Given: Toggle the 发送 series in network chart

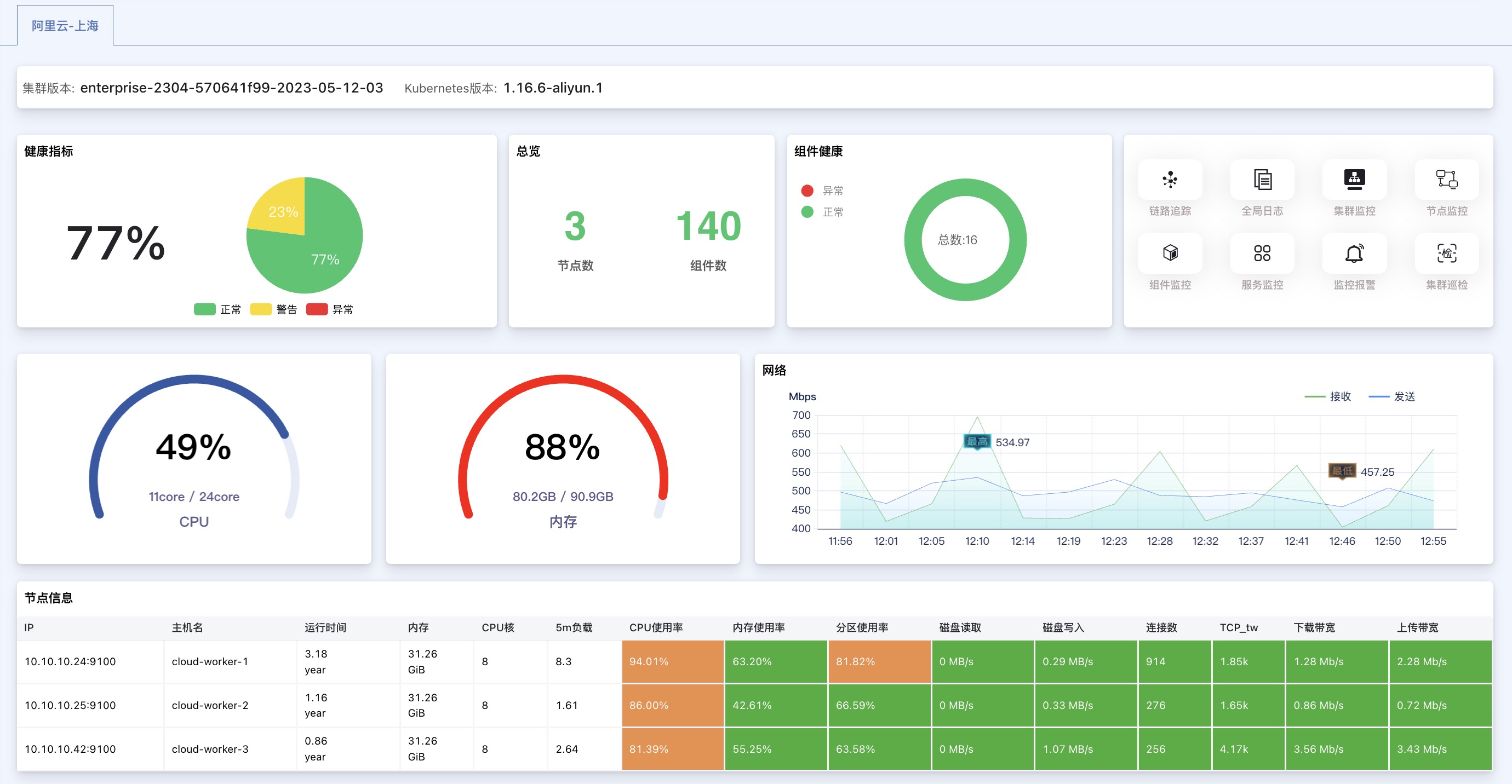Looking at the screenshot, I should point(1391,396).
